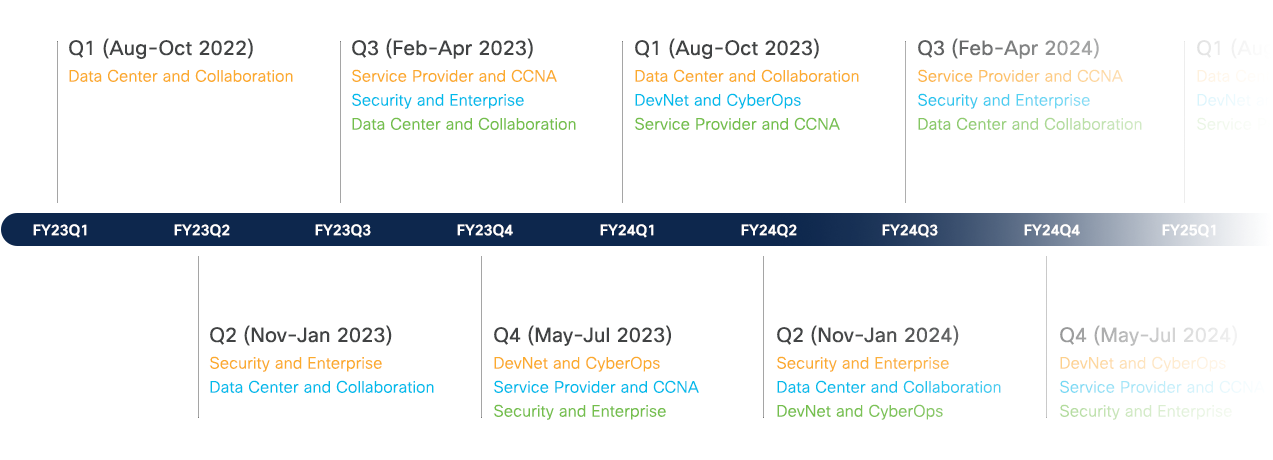
Task: Click the FY23Q1 timeline marker
Action: [x=60, y=230]
